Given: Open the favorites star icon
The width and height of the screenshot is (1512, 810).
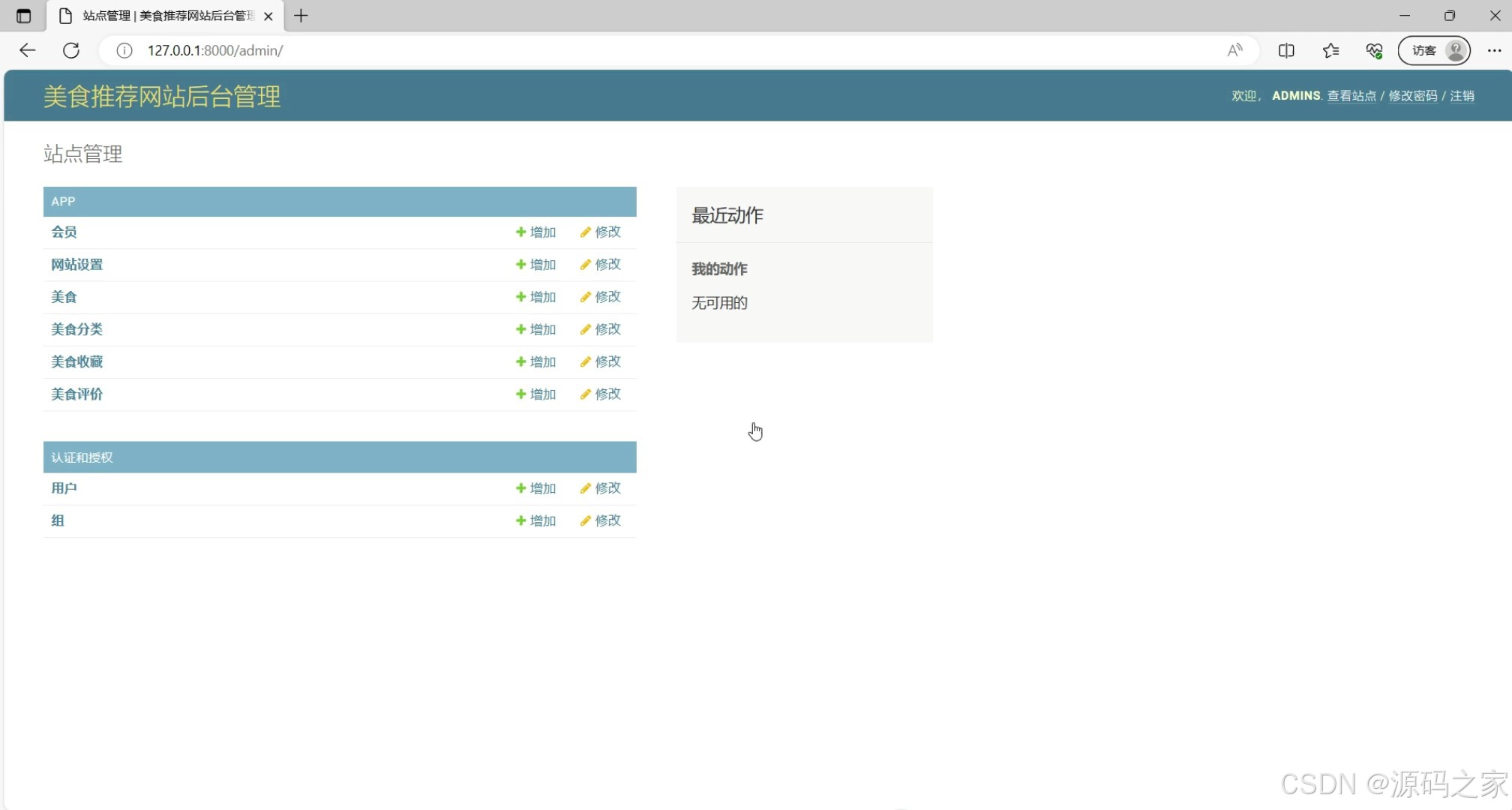Looking at the screenshot, I should (1330, 50).
